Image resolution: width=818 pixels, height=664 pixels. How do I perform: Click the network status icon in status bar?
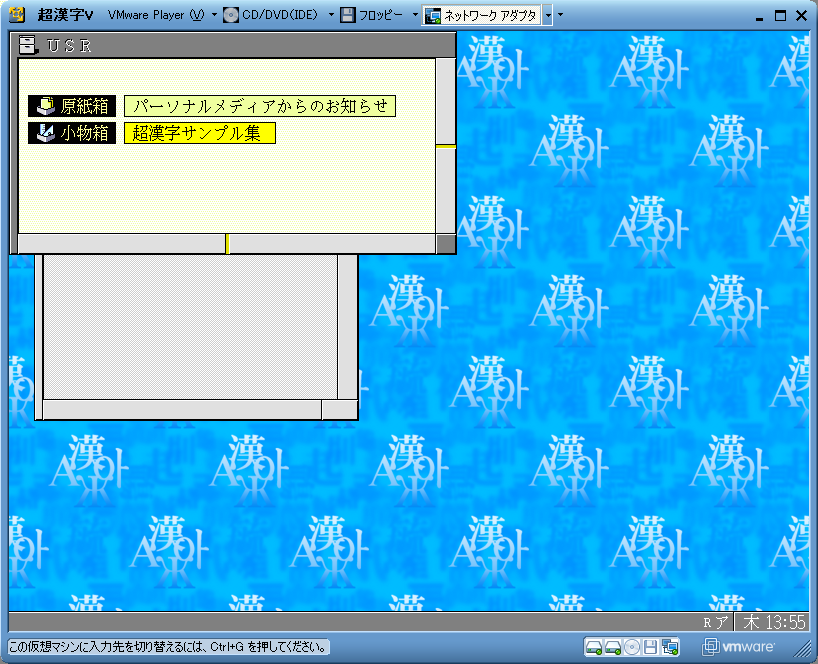pos(669,647)
